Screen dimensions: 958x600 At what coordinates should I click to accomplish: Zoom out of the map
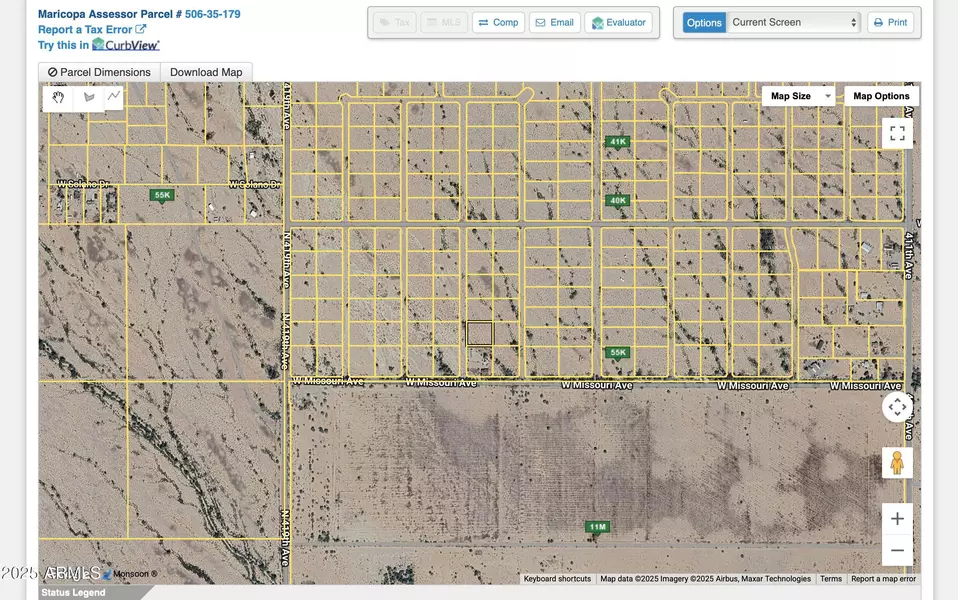pyautogui.click(x=896, y=550)
